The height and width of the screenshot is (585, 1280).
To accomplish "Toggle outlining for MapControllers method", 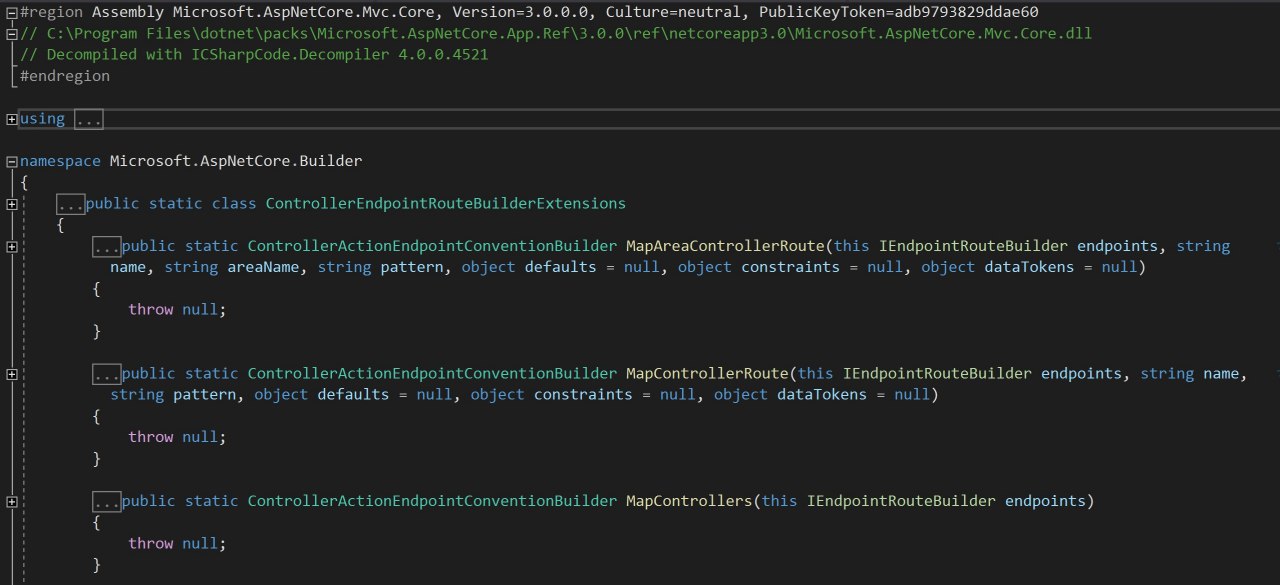I will (11, 501).
